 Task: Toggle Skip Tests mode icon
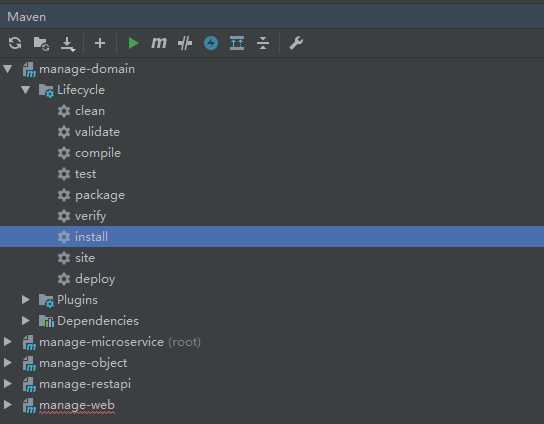(x=185, y=43)
